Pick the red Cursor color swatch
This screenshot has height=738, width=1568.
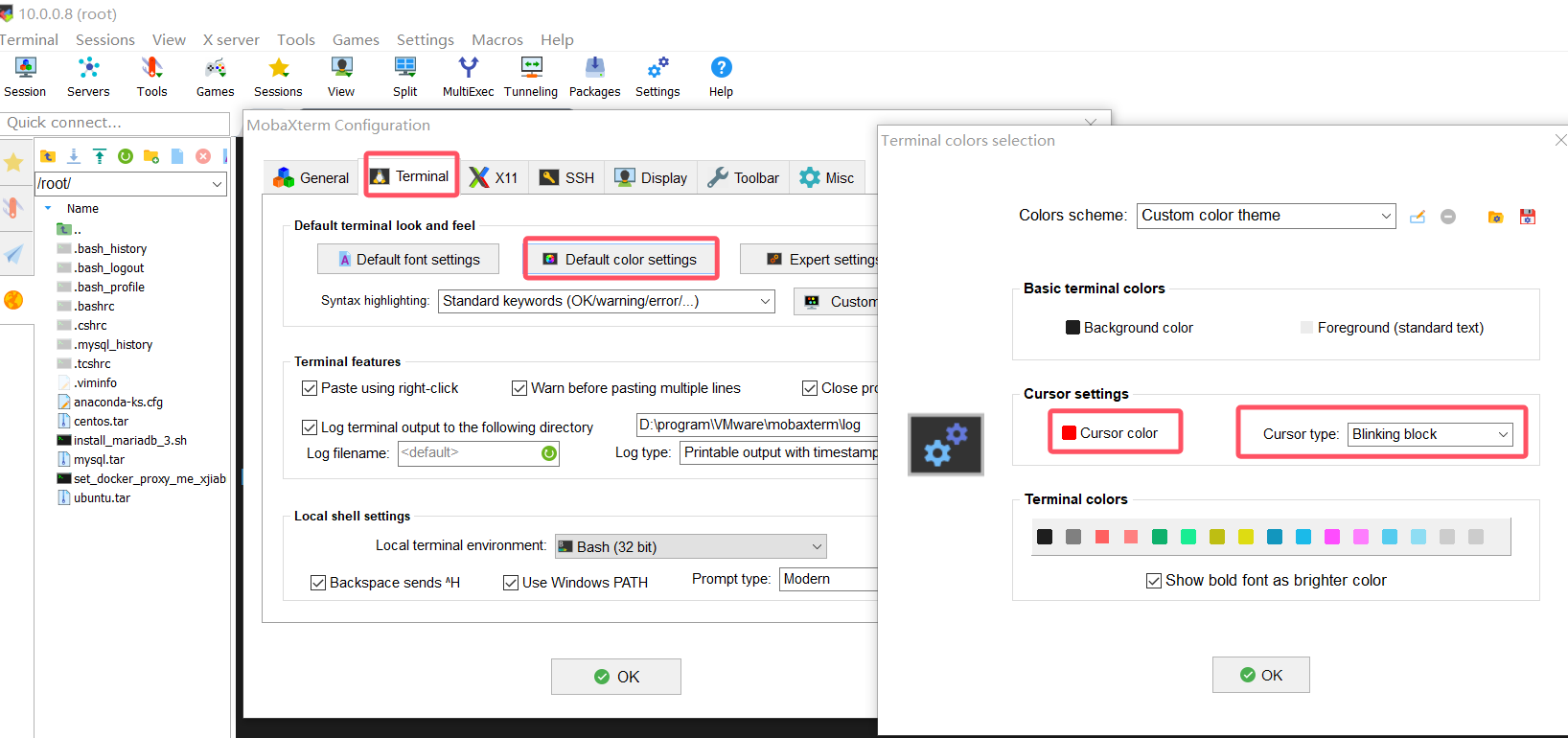[x=1069, y=433]
